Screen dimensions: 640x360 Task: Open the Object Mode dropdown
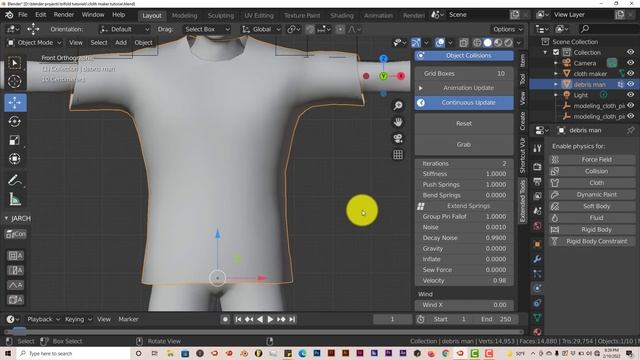(x=35, y=42)
